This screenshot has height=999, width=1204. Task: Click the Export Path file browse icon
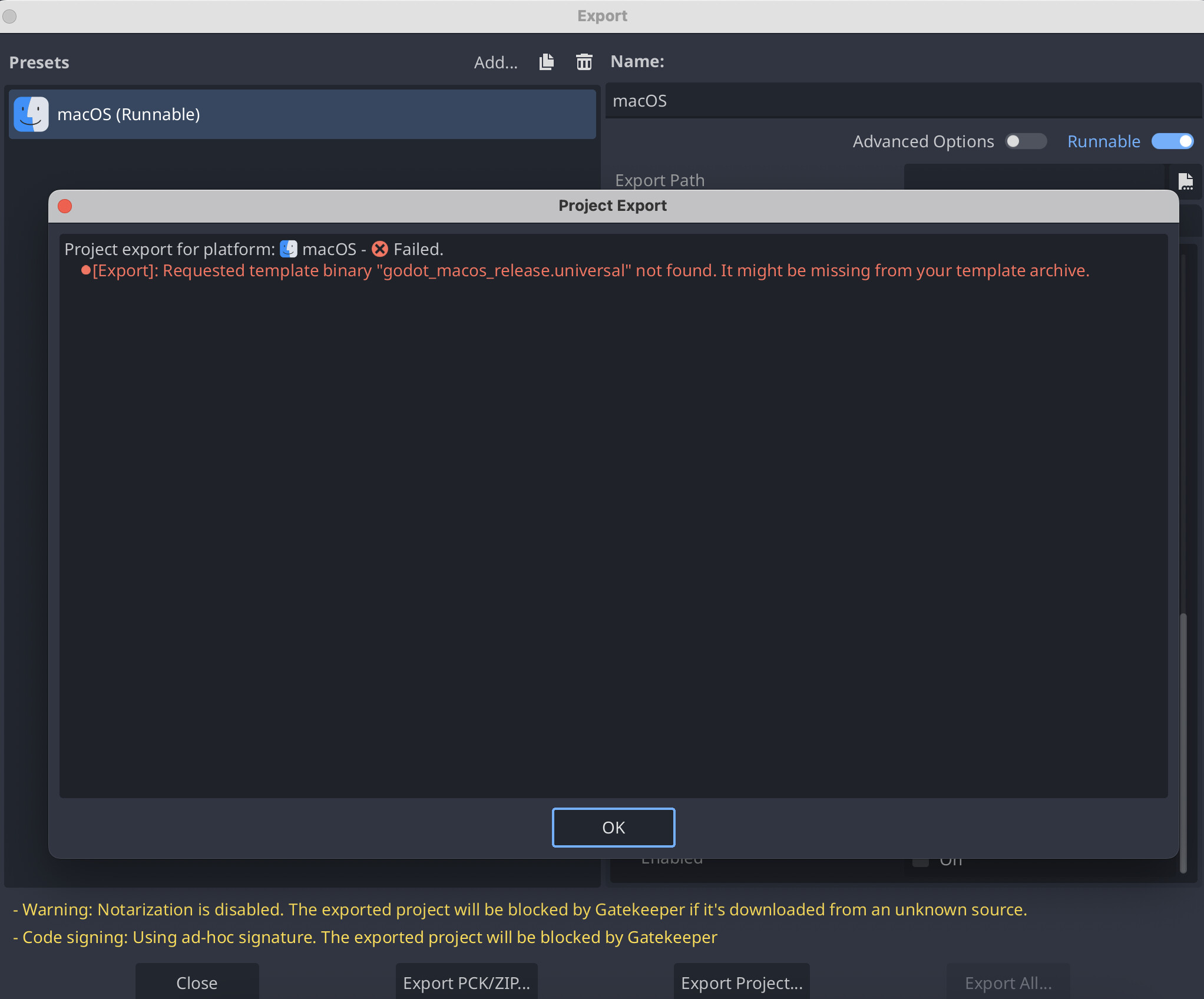point(1185,180)
